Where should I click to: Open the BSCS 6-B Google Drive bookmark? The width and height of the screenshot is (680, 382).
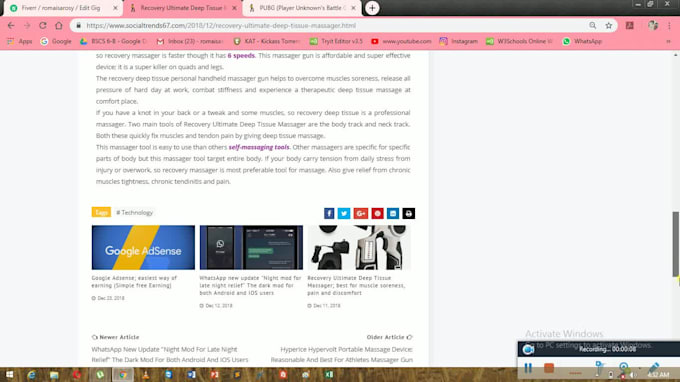click(x=114, y=41)
